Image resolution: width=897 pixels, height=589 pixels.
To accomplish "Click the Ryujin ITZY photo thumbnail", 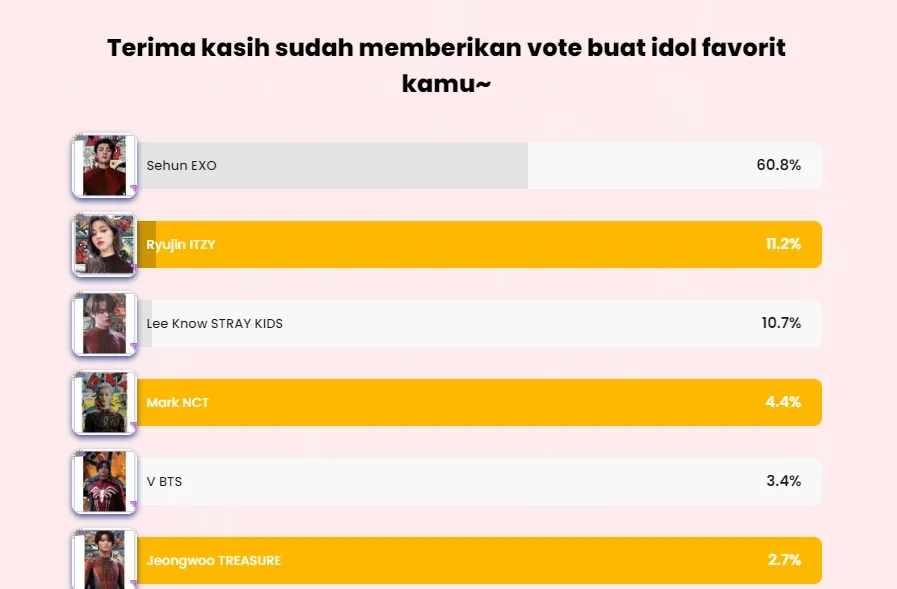I will 104,245.
